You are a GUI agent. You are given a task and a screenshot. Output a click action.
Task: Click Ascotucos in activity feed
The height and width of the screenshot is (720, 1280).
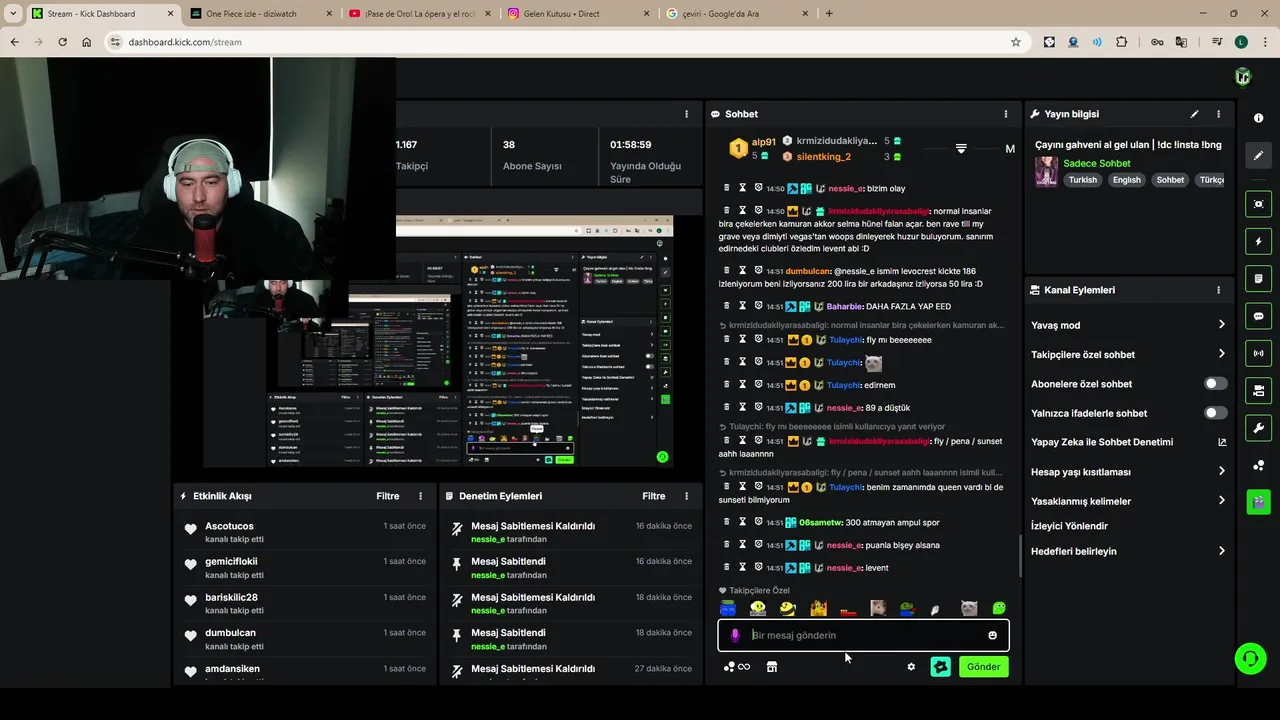pos(229,526)
